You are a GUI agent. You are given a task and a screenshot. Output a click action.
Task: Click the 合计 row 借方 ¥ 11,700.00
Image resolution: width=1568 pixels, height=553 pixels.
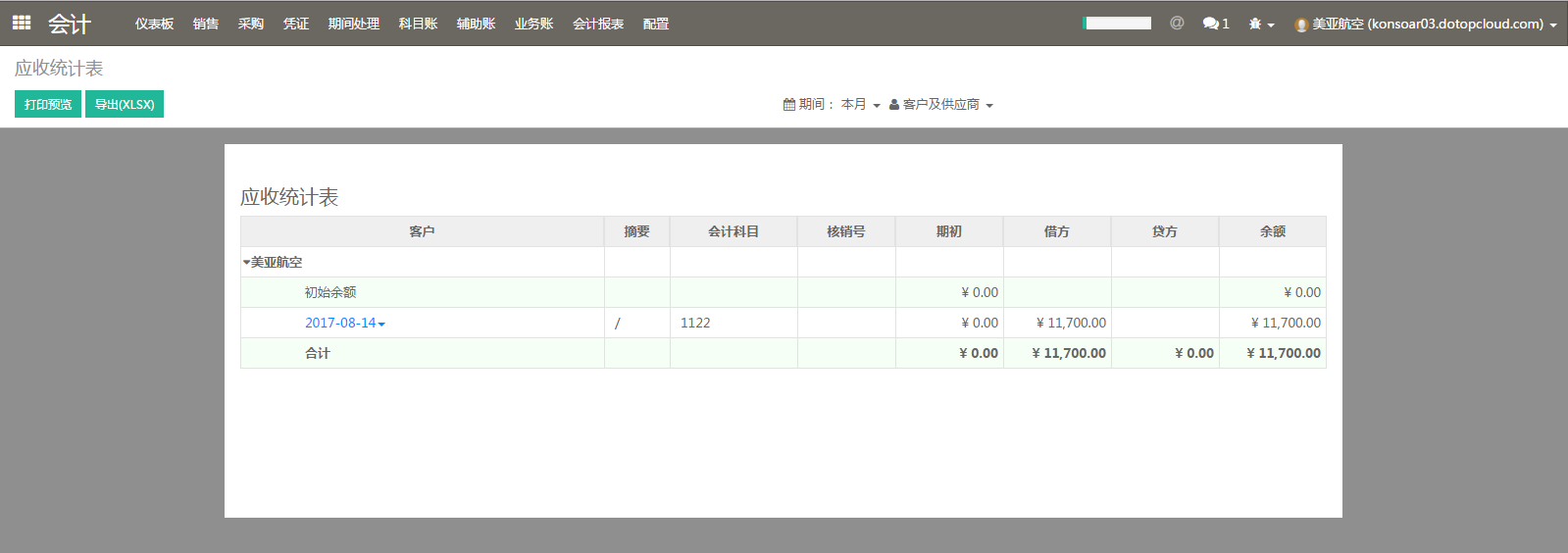pyautogui.click(x=1069, y=353)
